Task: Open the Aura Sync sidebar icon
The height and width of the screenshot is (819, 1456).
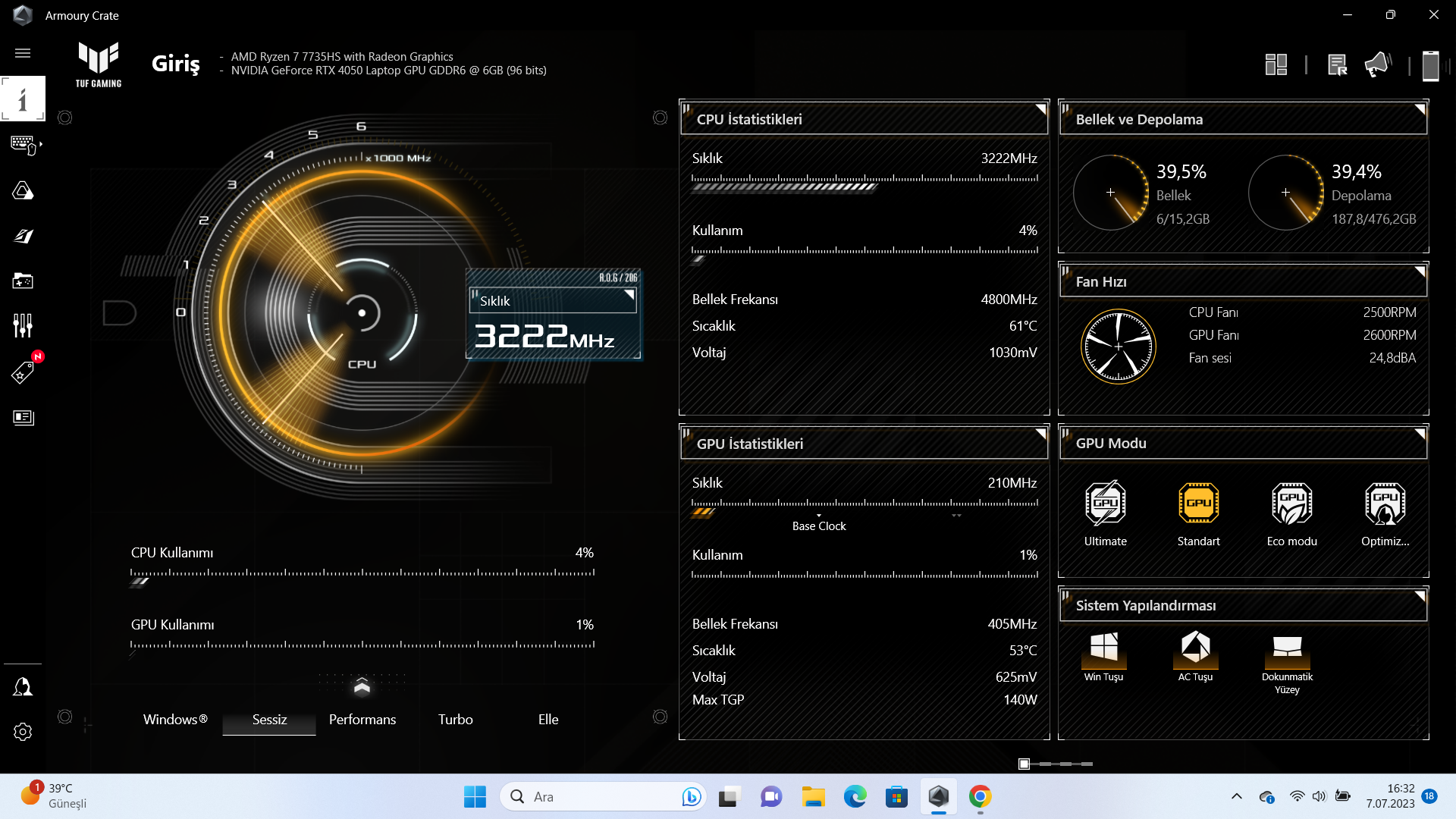Action: [23, 190]
